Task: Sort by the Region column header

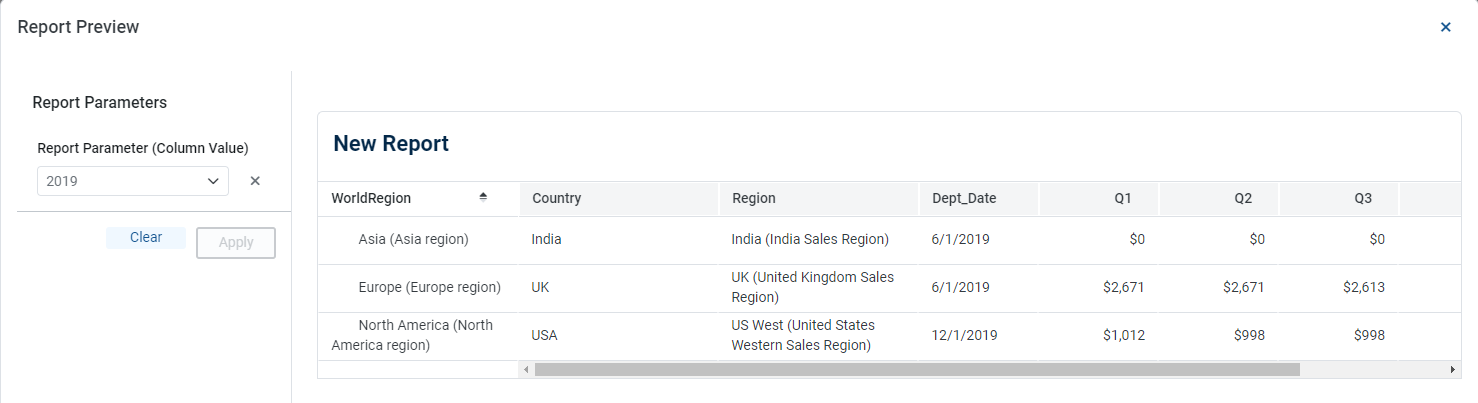Action: click(754, 198)
